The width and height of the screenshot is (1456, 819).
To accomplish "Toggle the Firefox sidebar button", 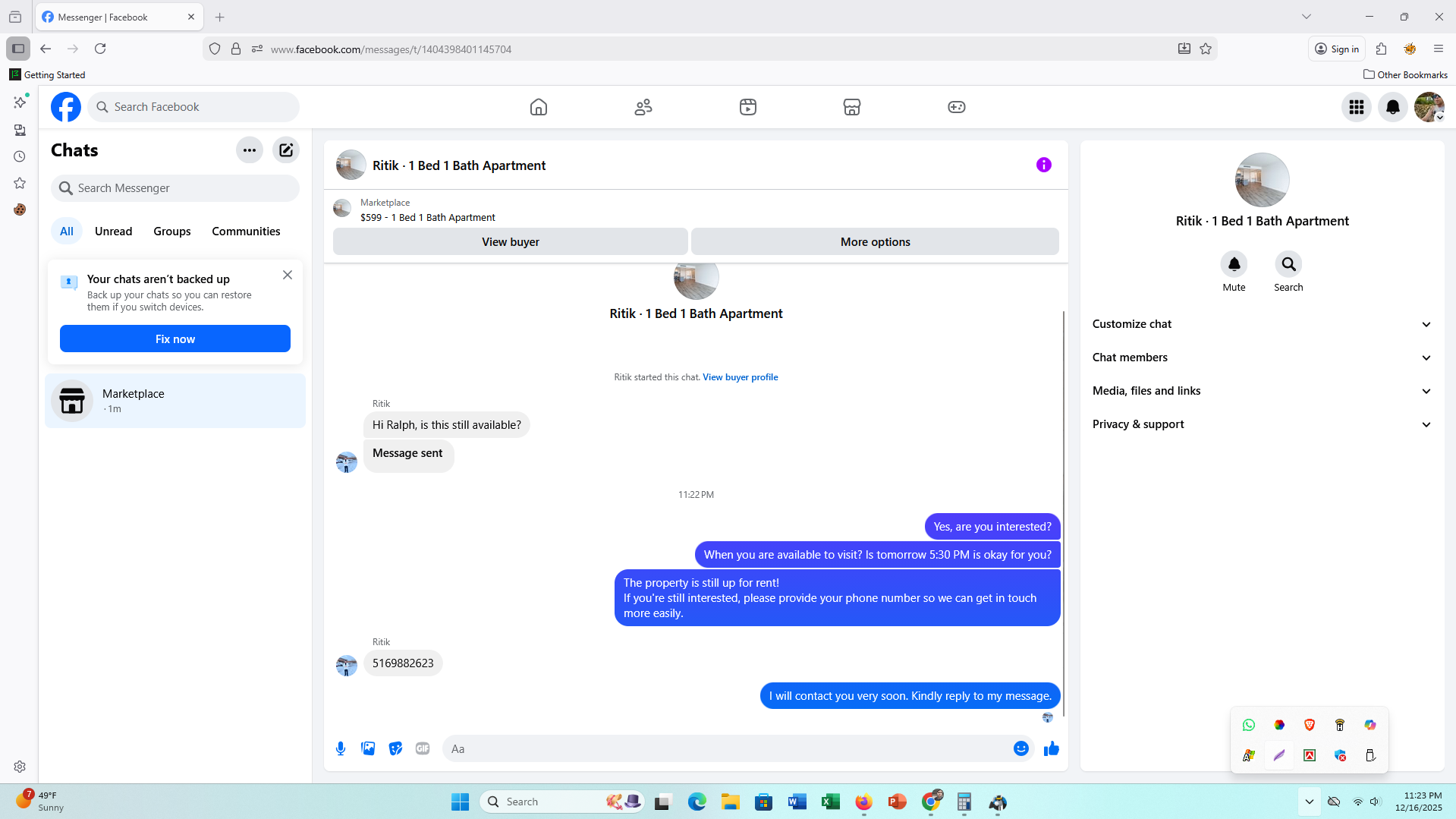I will point(18,49).
